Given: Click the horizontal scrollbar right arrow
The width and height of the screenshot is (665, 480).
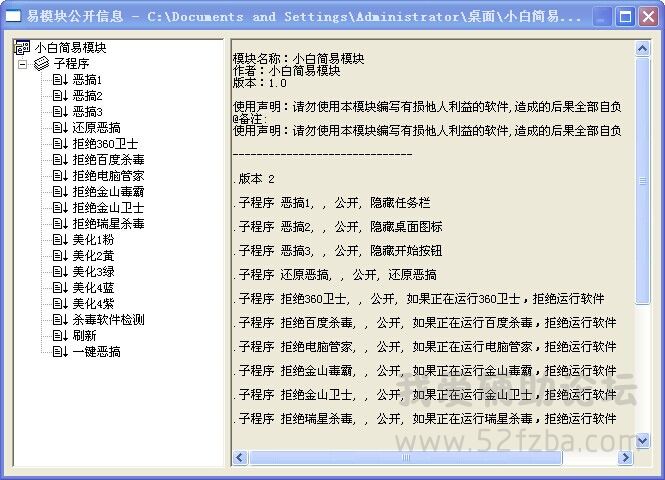Looking at the screenshot, I should tap(626, 458).
